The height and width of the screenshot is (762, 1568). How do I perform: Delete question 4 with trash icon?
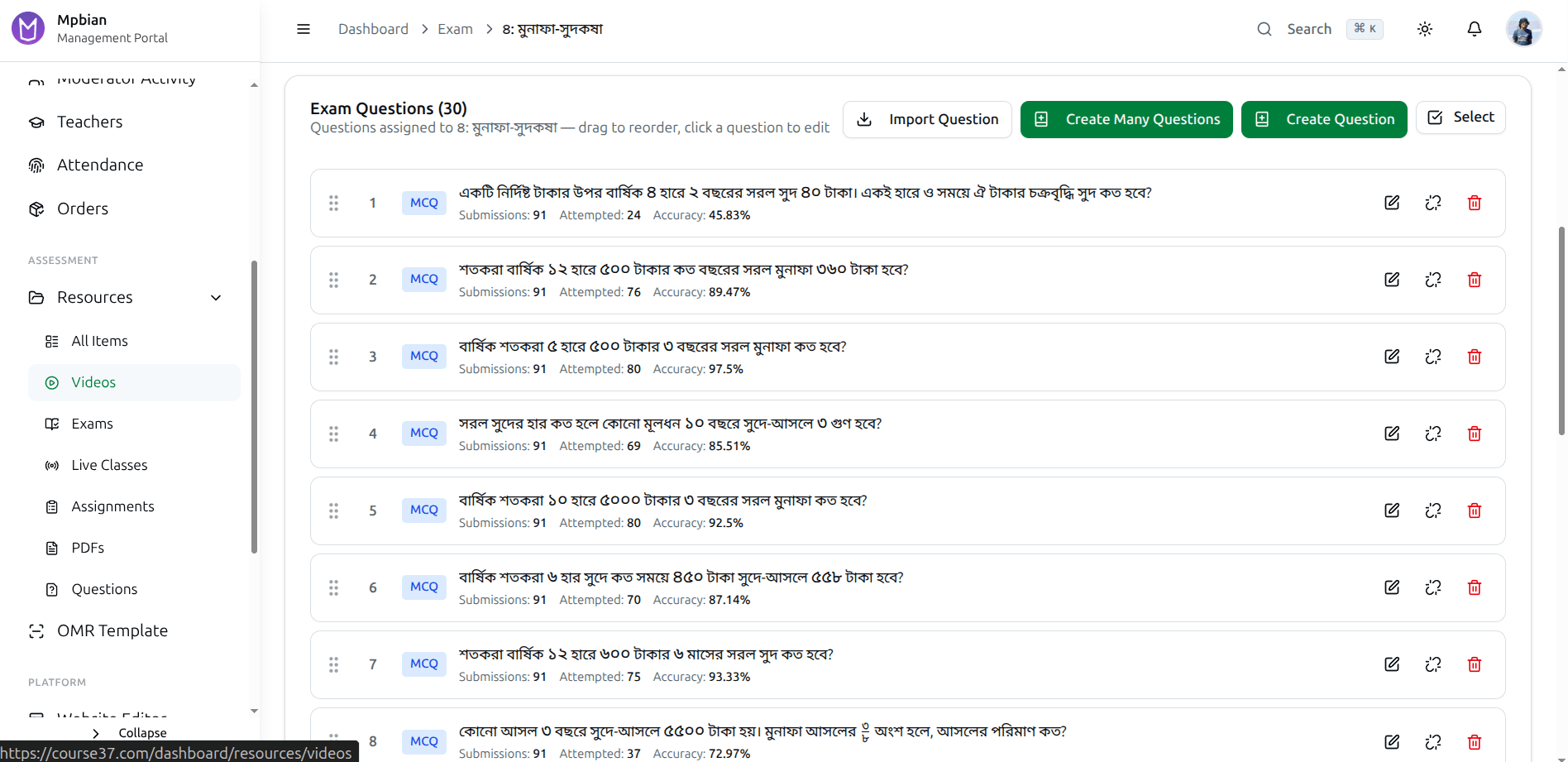coord(1475,434)
